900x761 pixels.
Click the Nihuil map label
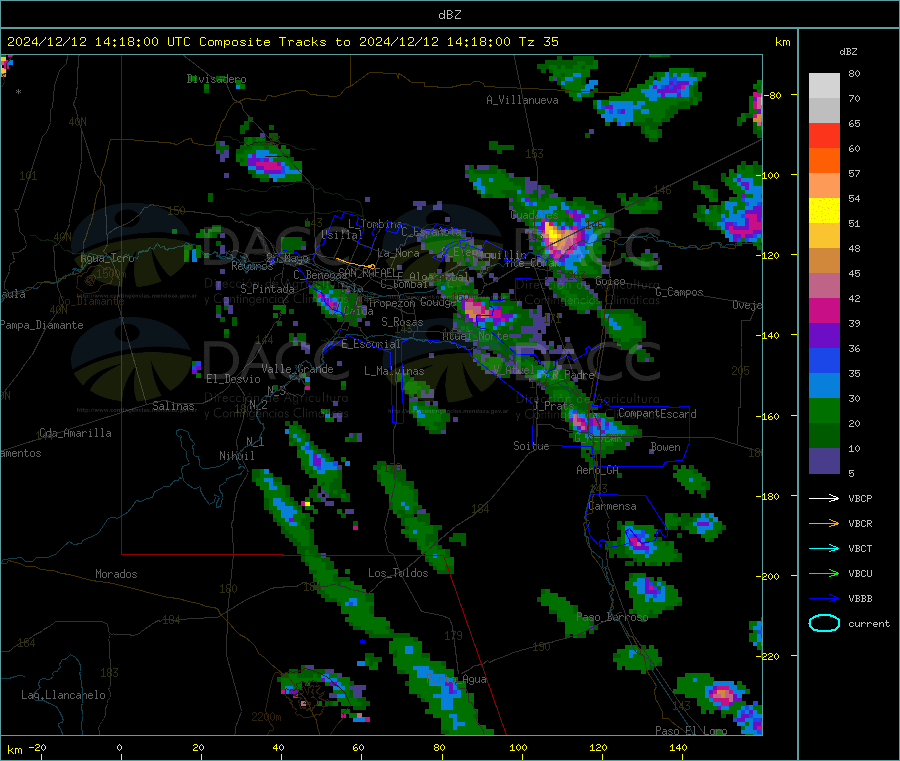coord(236,456)
